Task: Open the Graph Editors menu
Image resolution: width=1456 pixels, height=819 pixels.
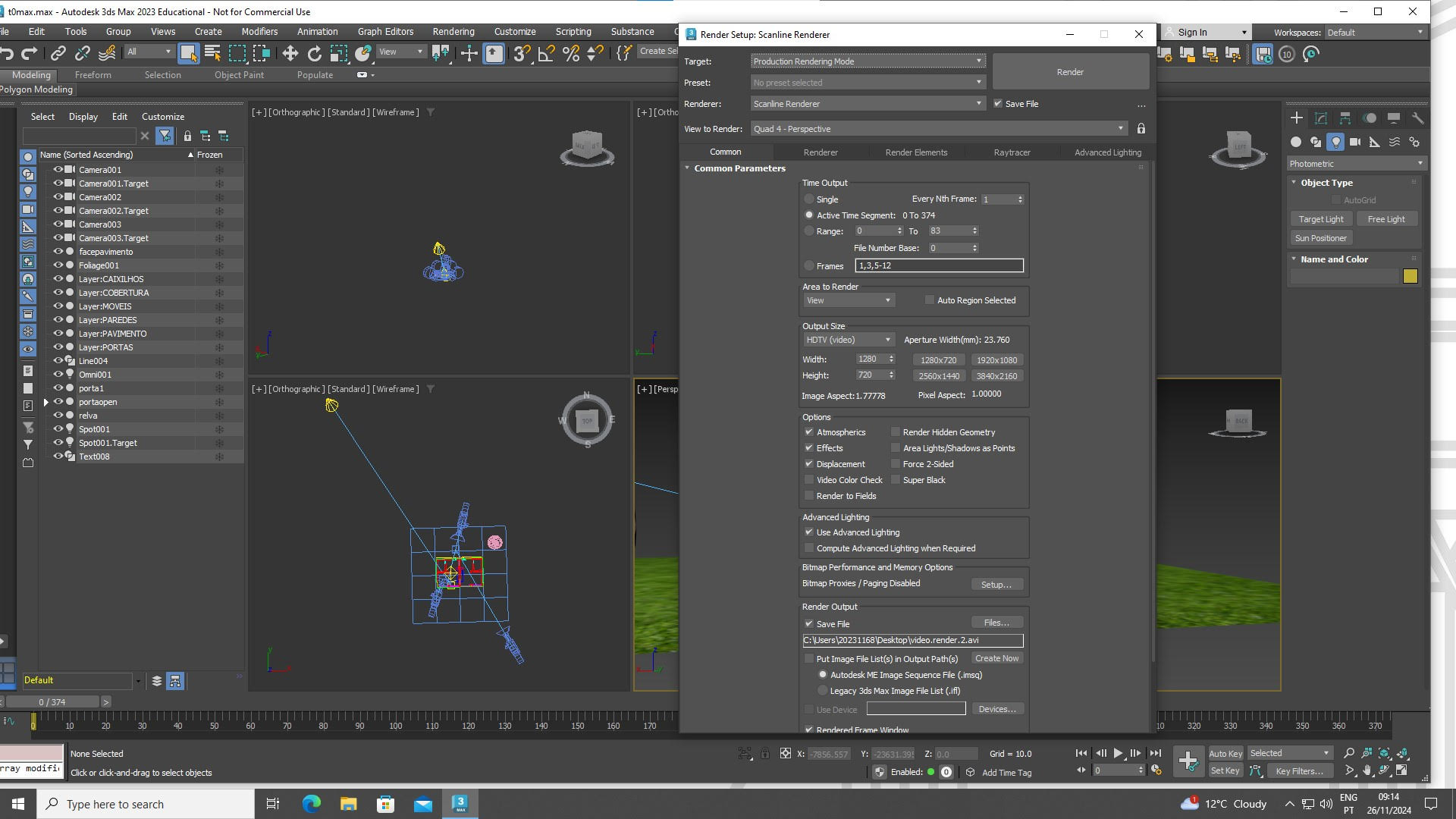Action: 385,32
